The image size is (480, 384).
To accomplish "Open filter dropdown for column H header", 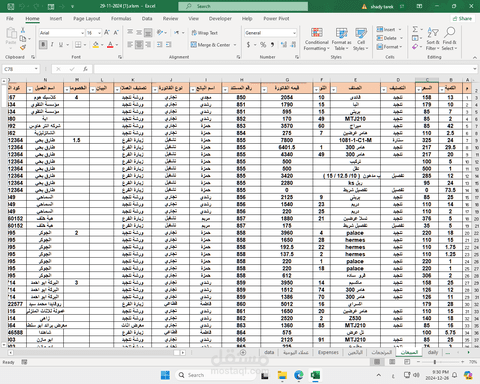I will coord(226,90).
